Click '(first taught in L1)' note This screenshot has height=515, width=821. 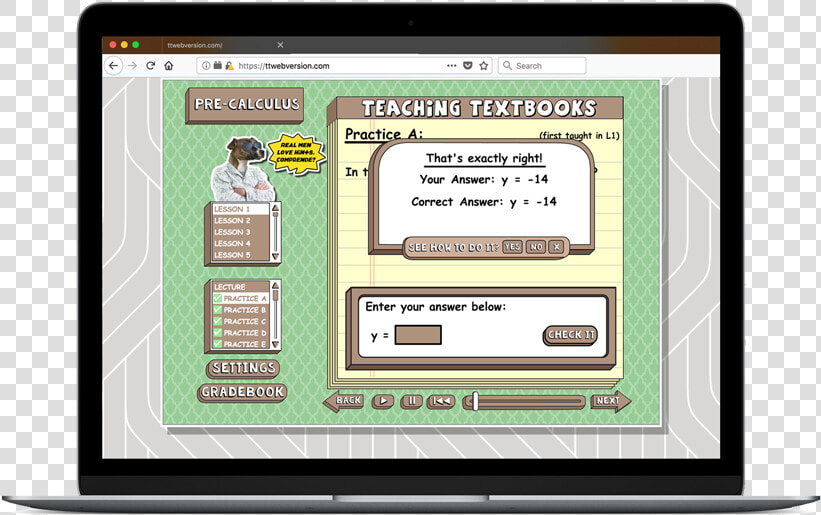(579, 136)
